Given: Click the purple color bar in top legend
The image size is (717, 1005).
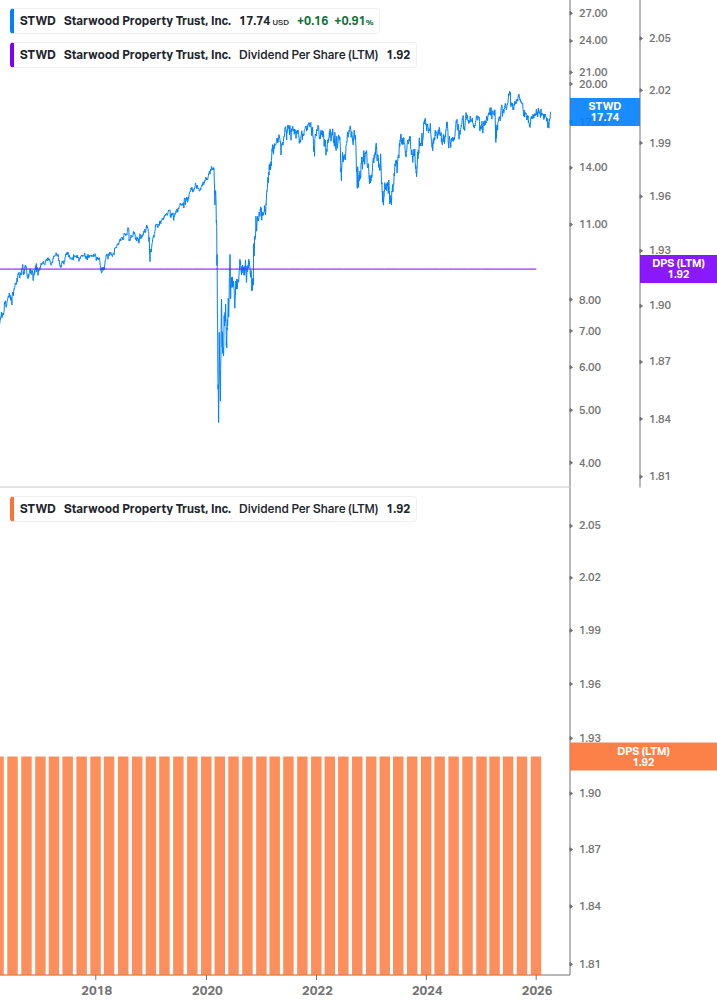Looking at the screenshot, I should (x=12, y=55).
